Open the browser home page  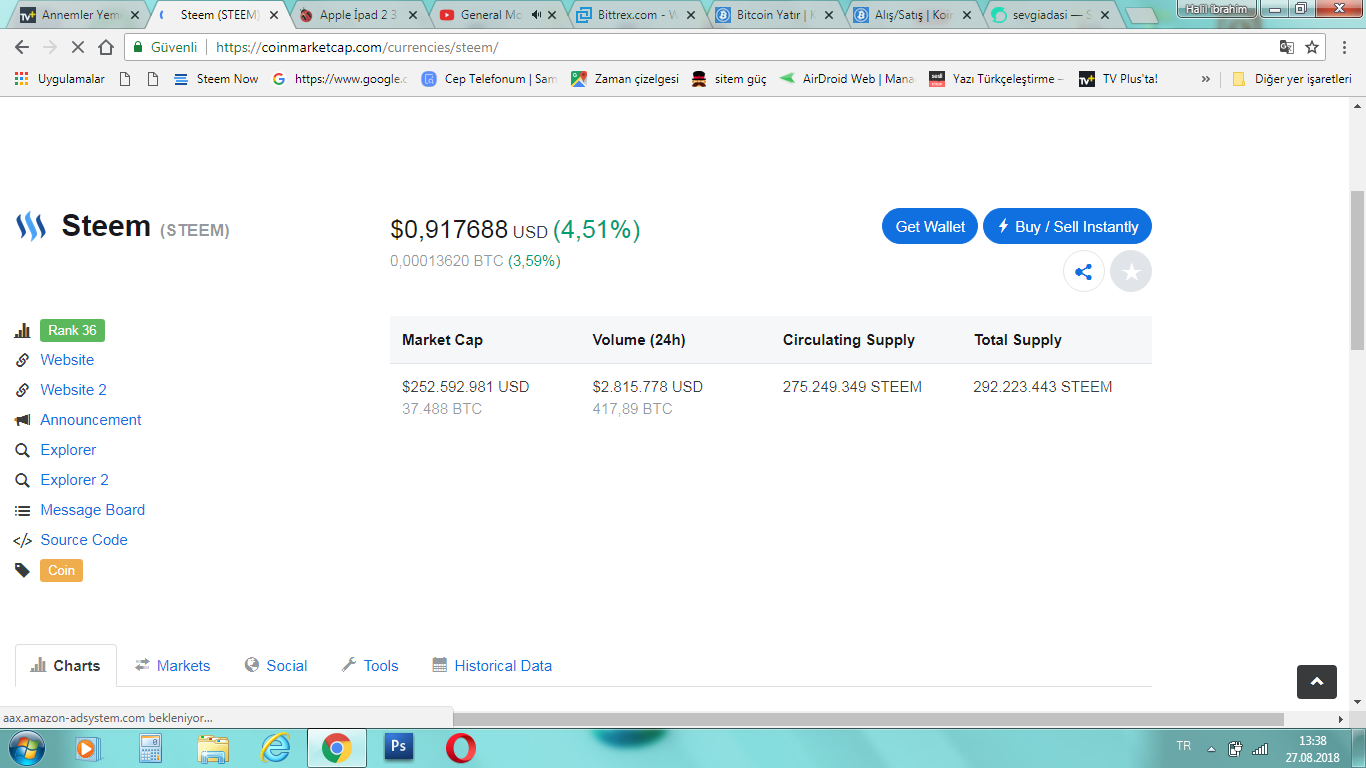coord(106,47)
